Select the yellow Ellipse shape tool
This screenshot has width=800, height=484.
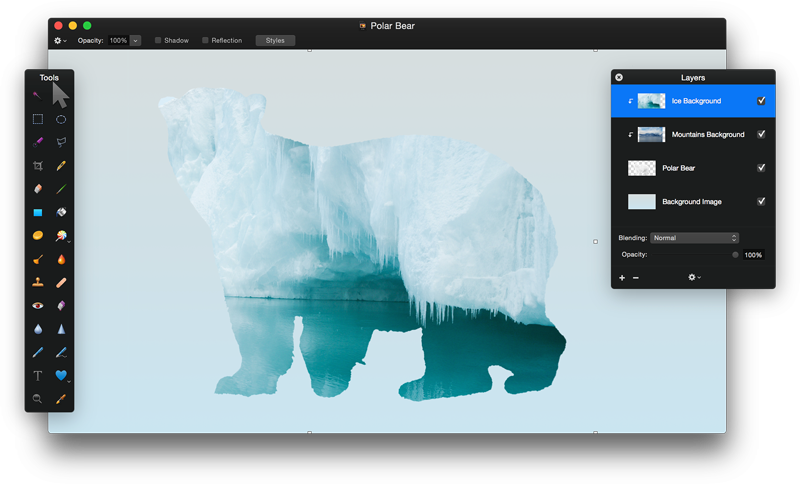(x=38, y=235)
